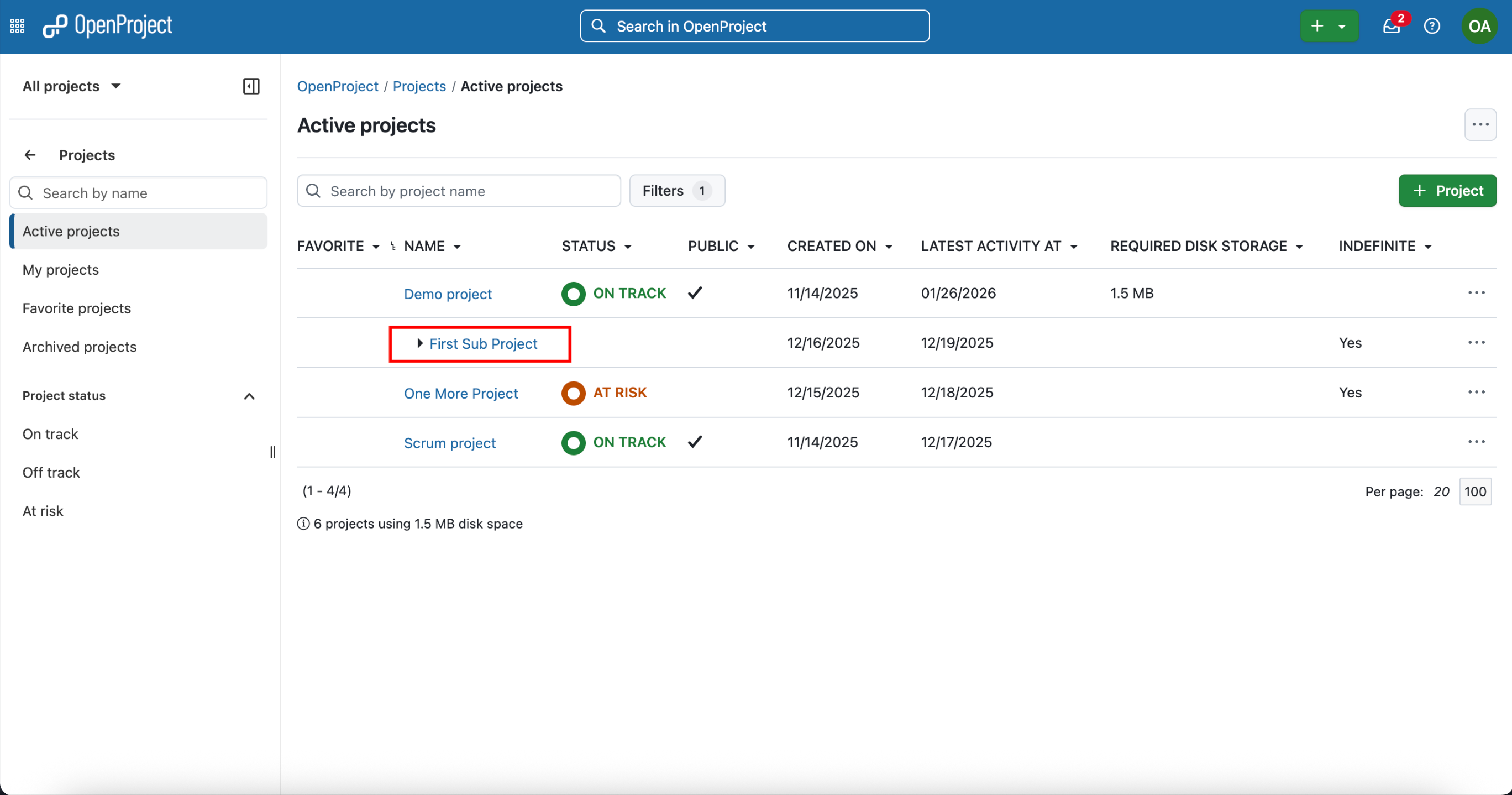Open the Demo project link

coord(448,294)
